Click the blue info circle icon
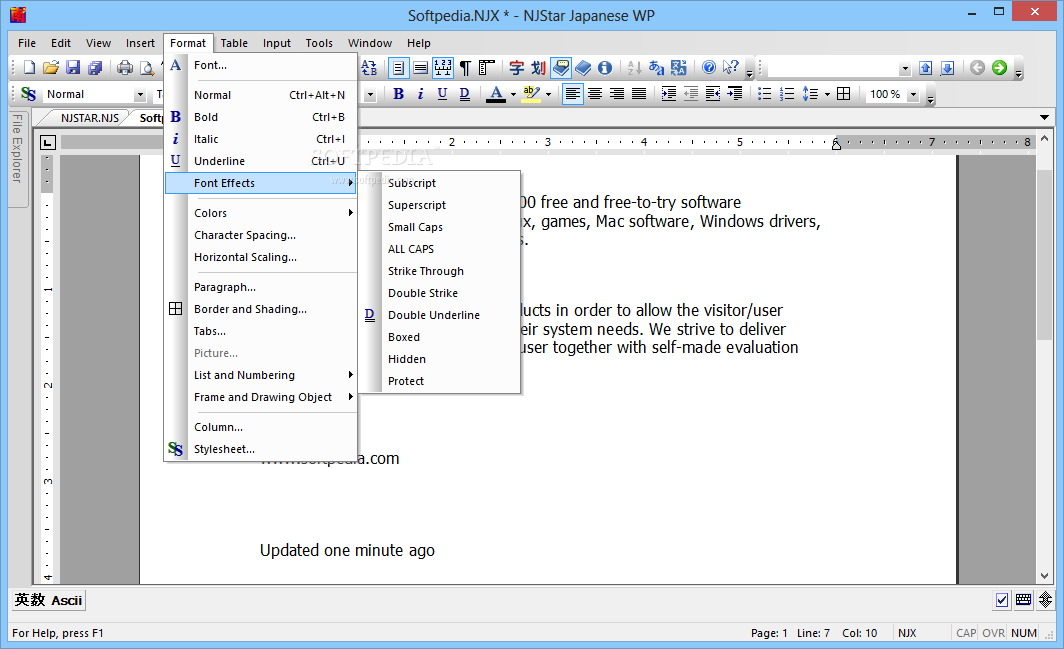The image size is (1064, 649). tap(605, 67)
